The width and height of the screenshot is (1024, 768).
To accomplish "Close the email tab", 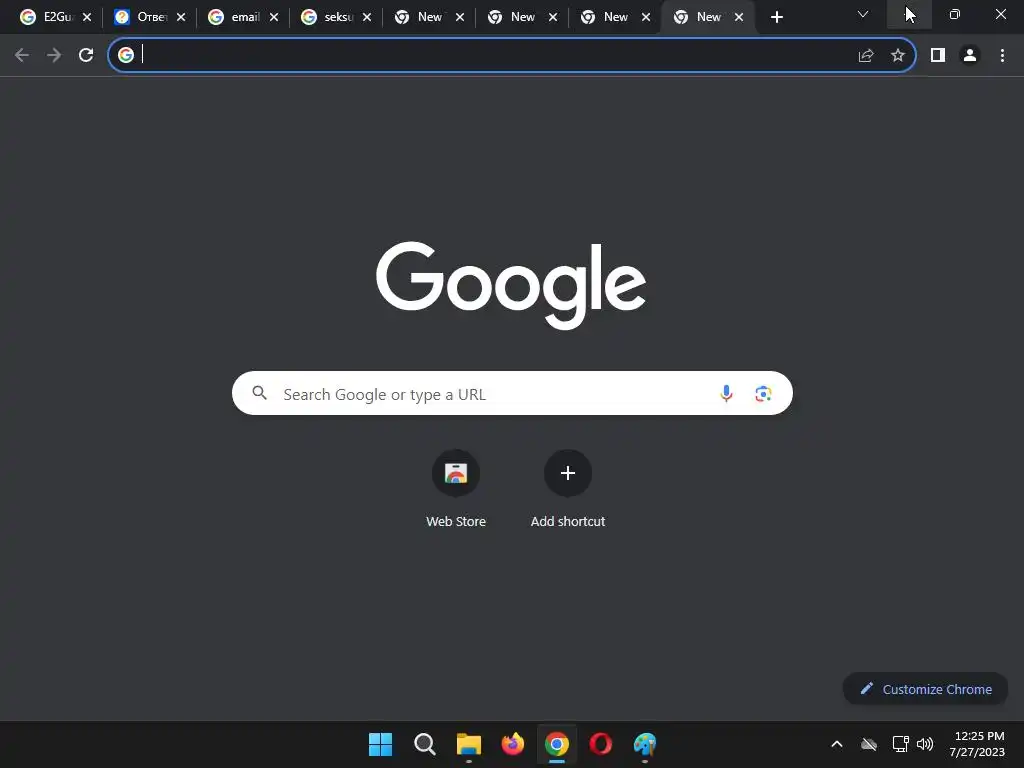I will click(x=274, y=17).
